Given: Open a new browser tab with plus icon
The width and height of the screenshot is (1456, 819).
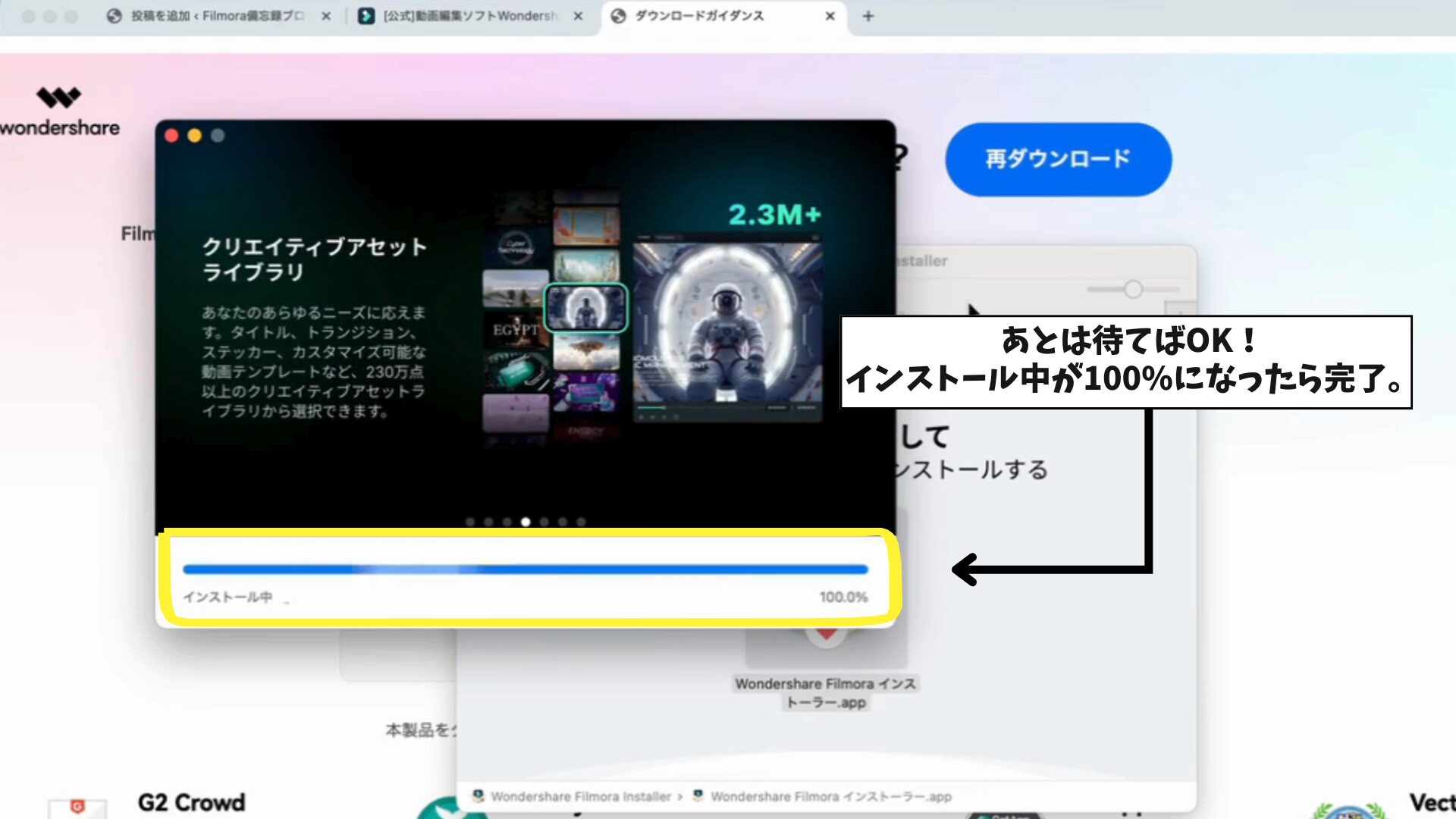Looking at the screenshot, I should 868,16.
